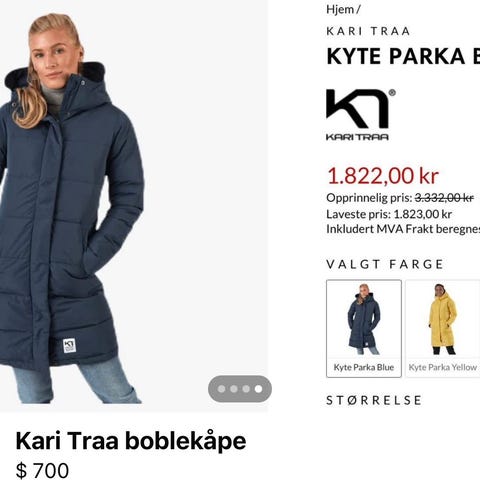Click the VALGT FARGE section label

[385, 264]
